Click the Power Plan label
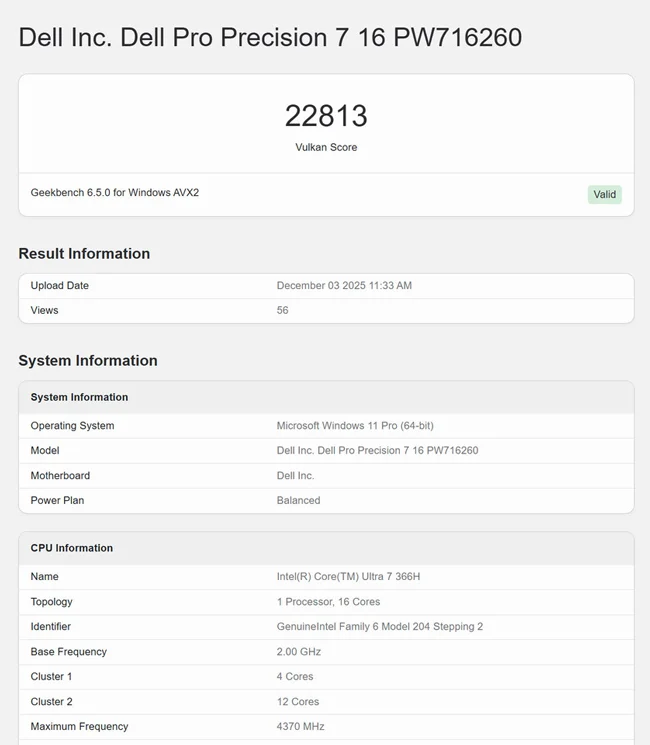Screen dimensions: 650x745 click(57, 500)
